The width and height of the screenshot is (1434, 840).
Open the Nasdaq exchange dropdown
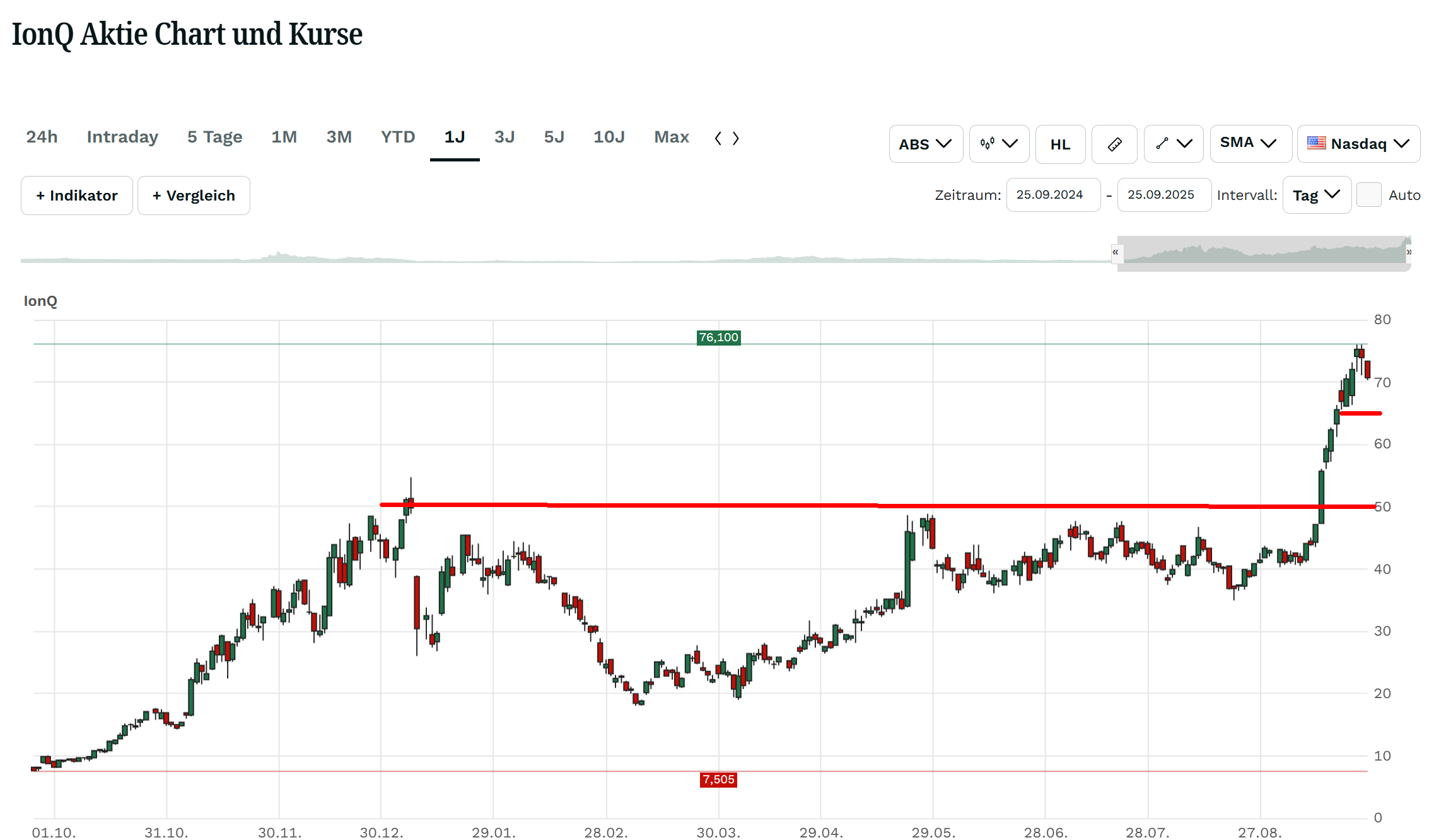1358,144
